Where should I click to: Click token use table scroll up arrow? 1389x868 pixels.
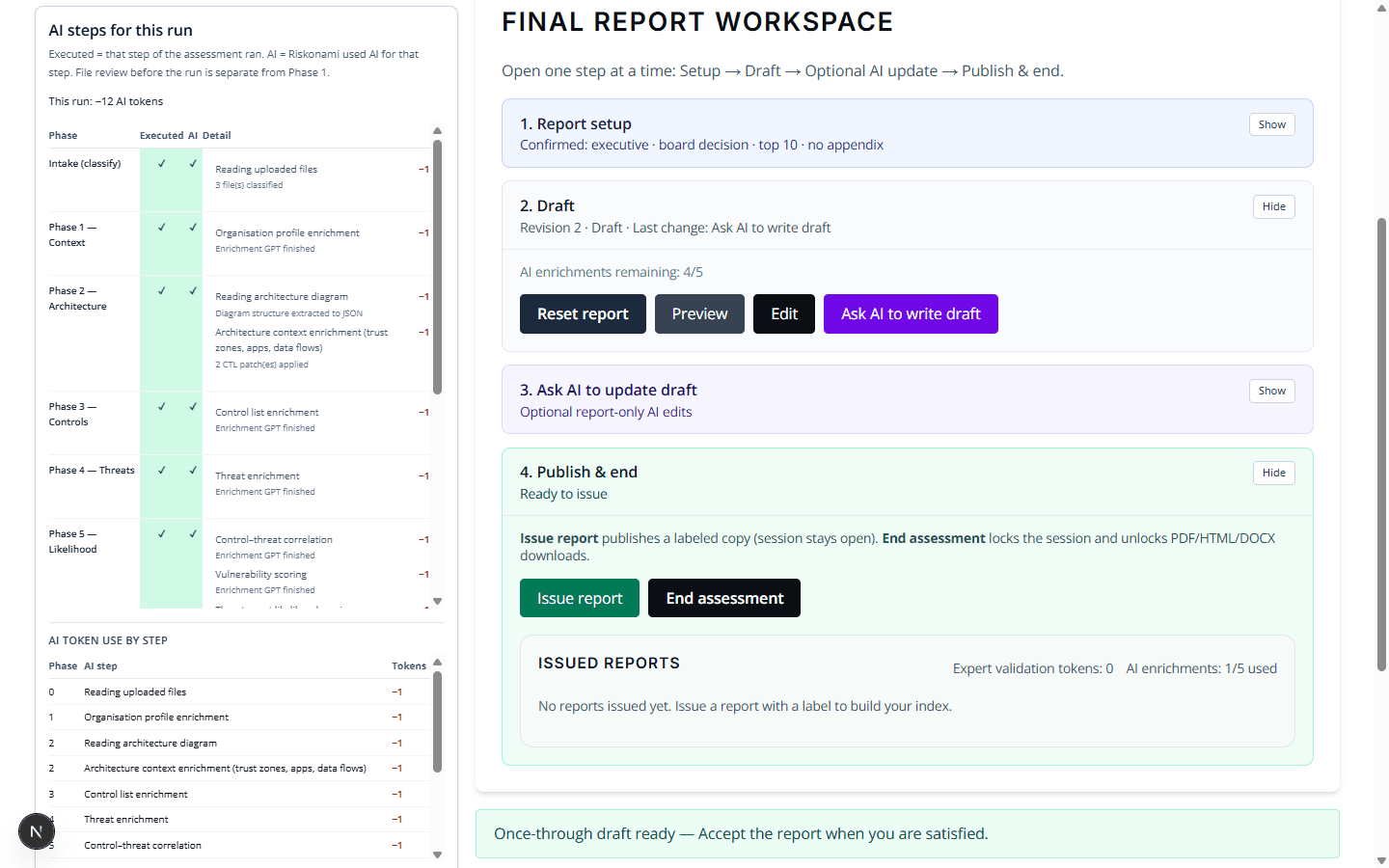(x=438, y=663)
